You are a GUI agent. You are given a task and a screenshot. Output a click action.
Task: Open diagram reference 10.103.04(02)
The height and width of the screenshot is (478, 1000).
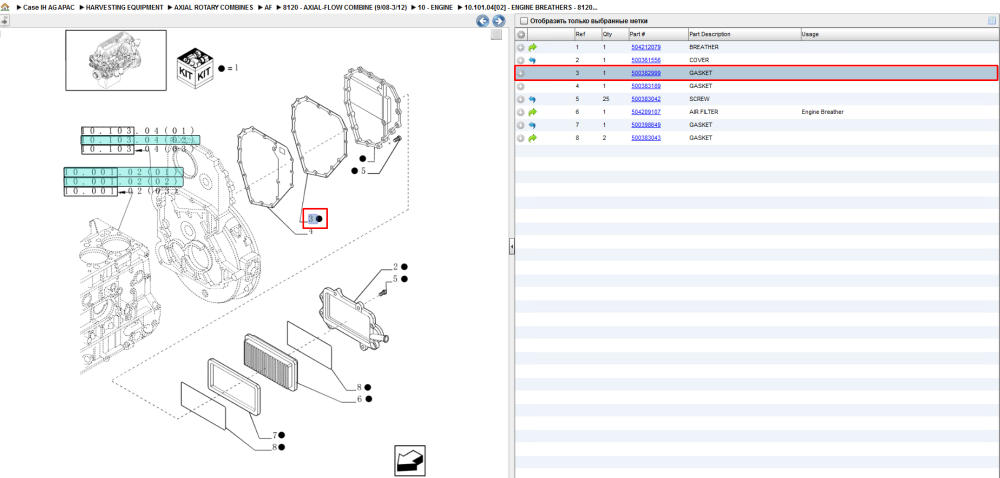tap(140, 140)
